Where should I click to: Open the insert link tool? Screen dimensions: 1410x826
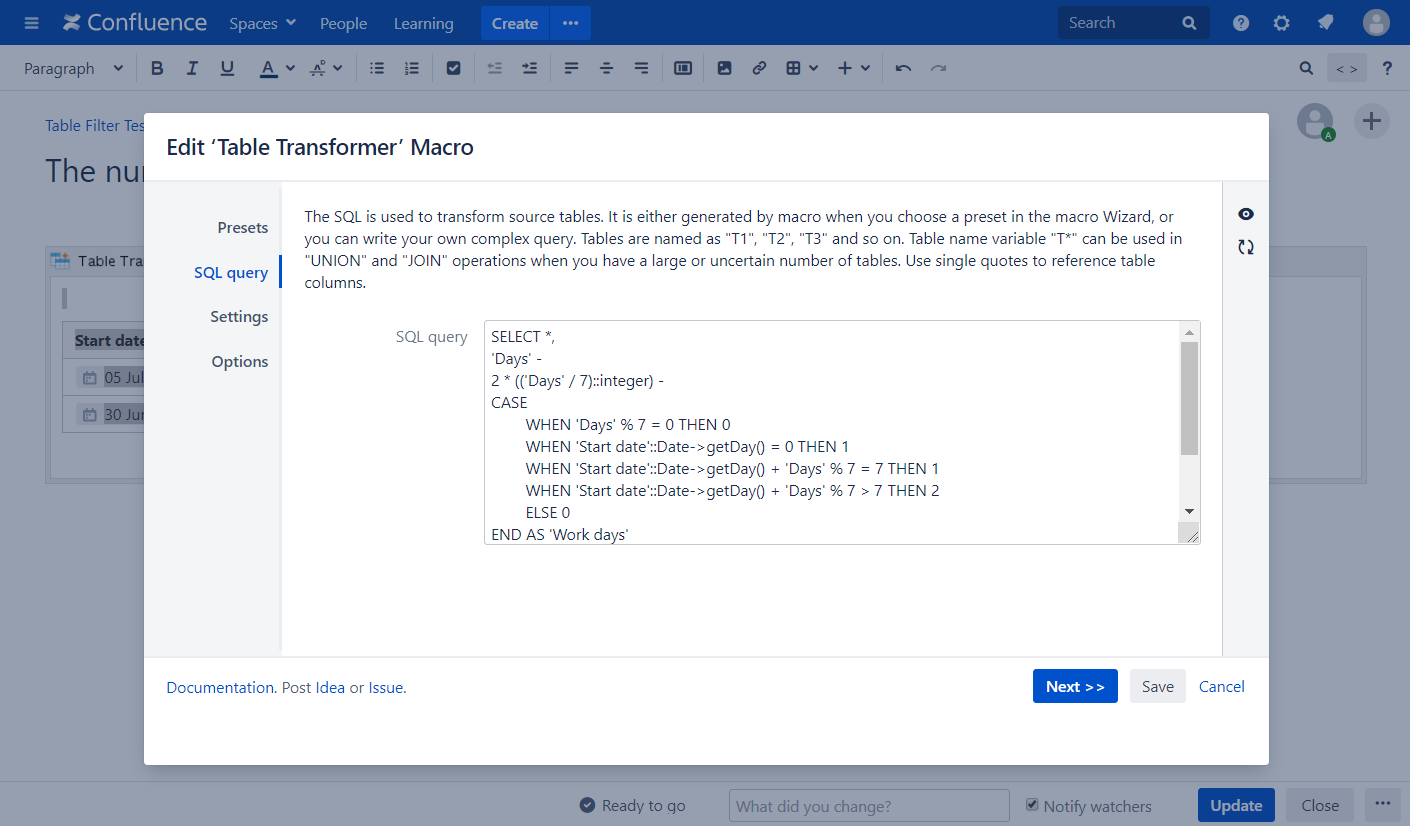tap(759, 67)
